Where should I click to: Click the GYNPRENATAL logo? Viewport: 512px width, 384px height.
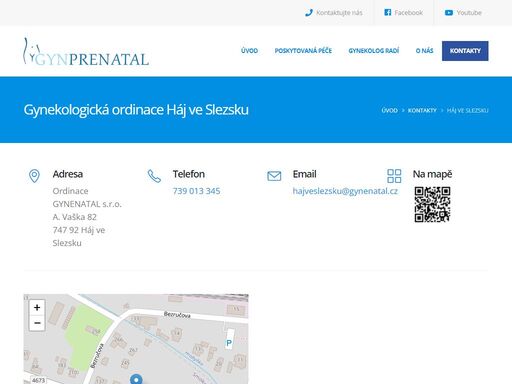[x=86, y=52]
